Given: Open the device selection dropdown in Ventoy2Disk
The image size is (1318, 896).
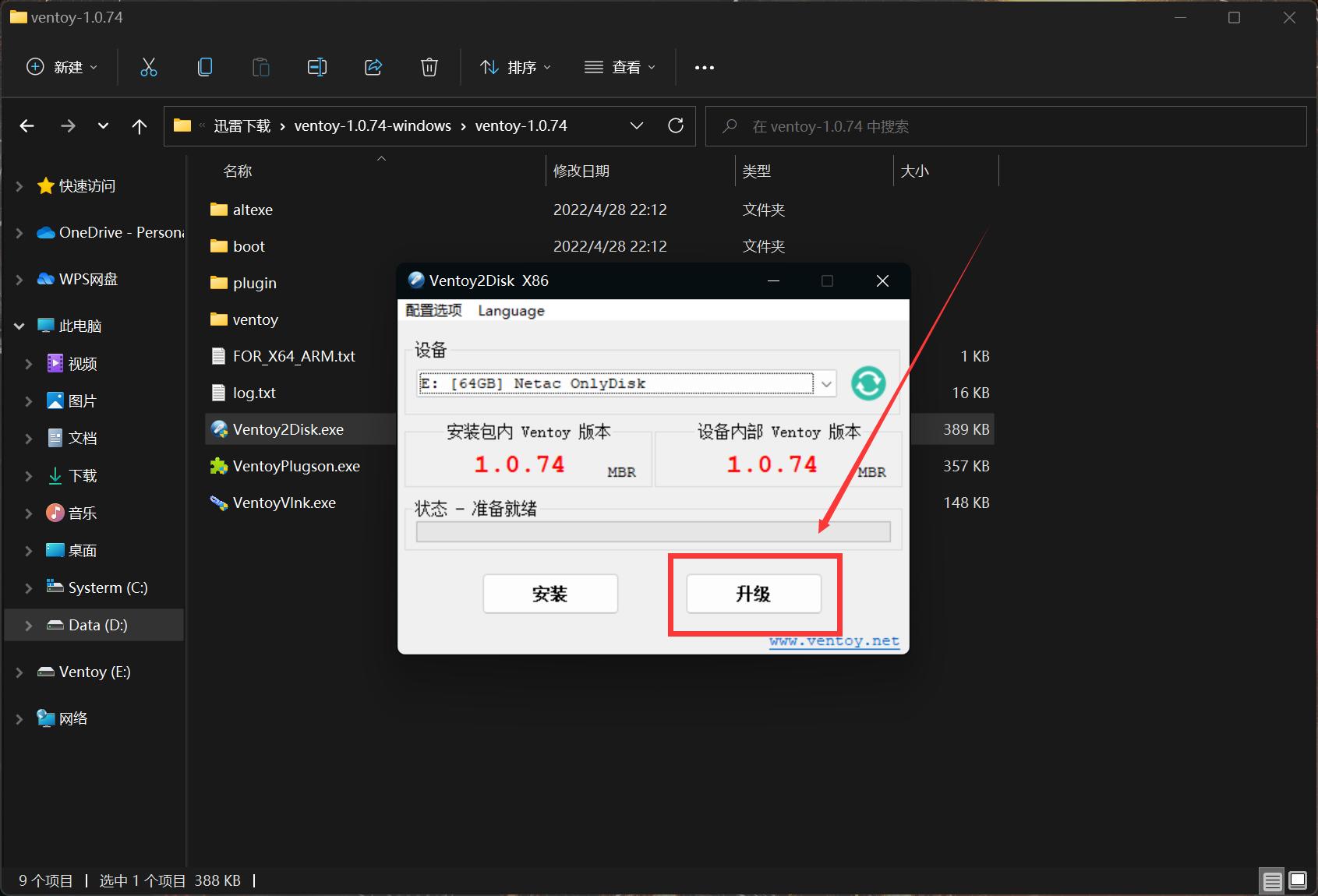Looking at the screenshot, I should coord(825,383).
